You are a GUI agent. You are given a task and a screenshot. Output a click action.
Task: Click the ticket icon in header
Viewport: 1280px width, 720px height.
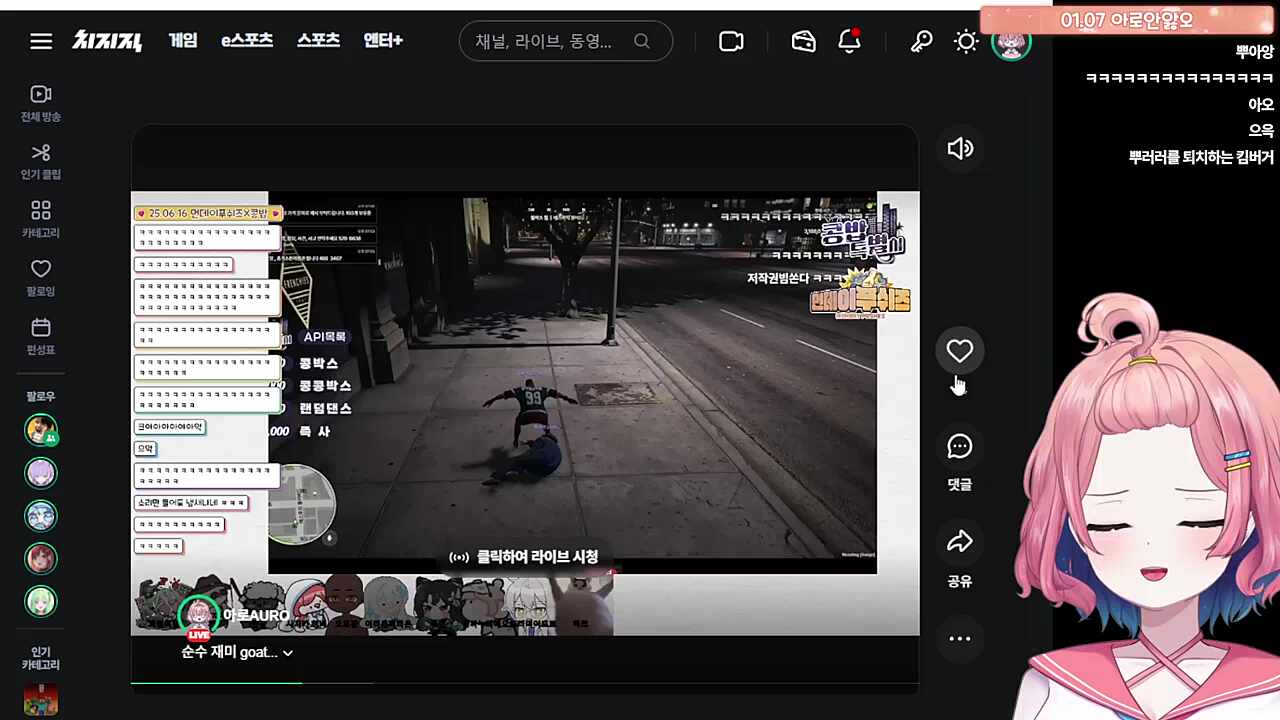click(804, 41)
